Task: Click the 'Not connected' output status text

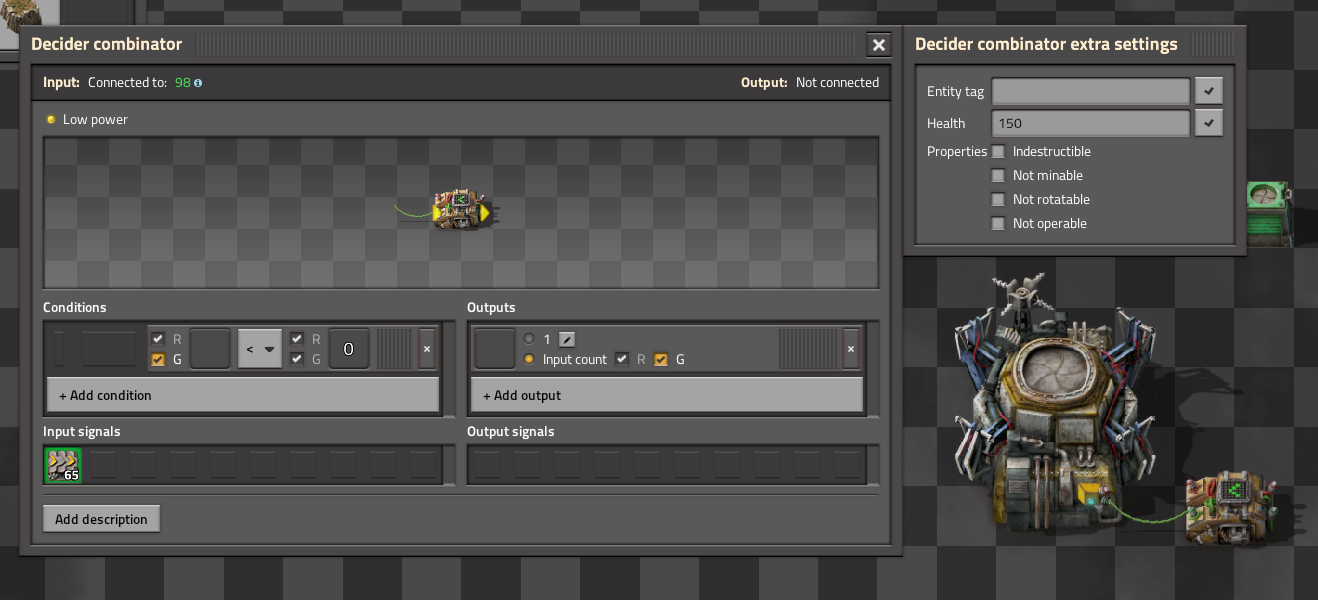Action: (837, 83)
